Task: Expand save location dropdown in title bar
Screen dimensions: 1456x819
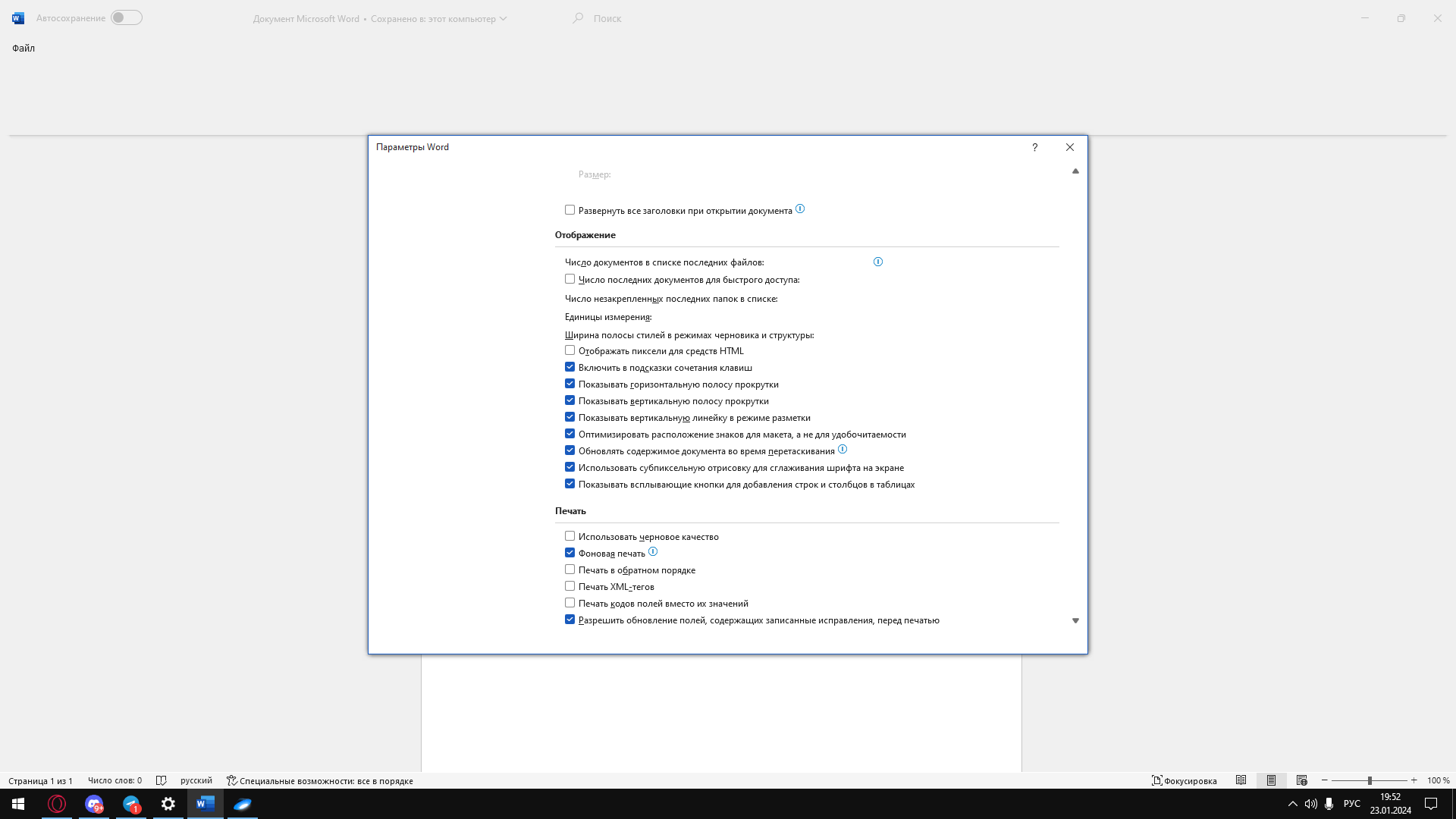Action: pyautogui.click(x=503, y=19)
